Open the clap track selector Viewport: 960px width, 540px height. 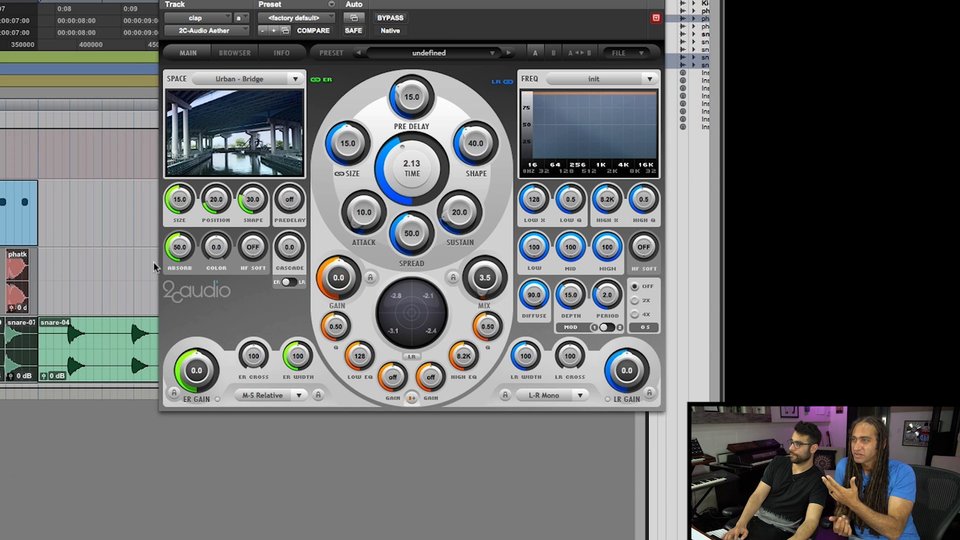[198, 18]
